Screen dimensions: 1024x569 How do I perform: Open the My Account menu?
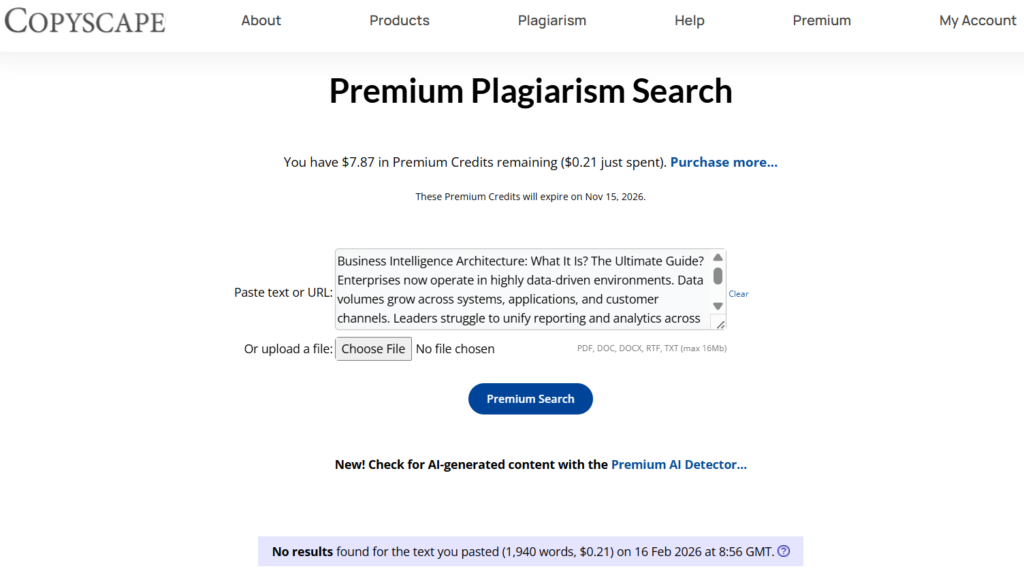point(977,20)
